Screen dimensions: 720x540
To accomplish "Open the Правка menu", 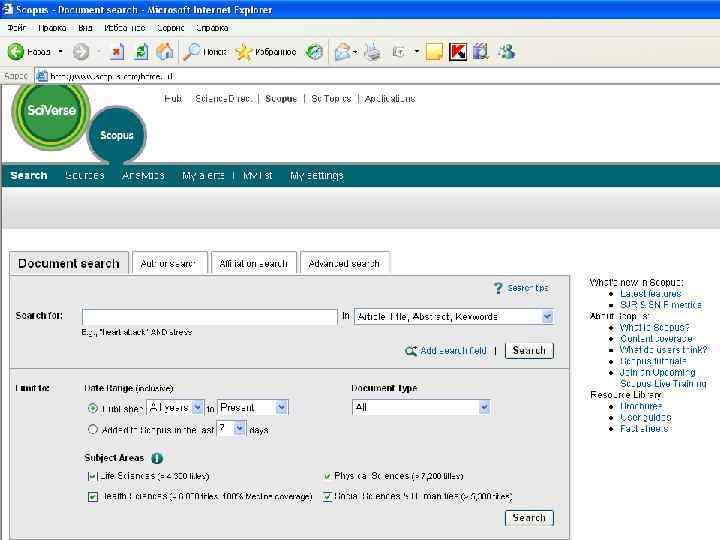I will click(52, 28).
